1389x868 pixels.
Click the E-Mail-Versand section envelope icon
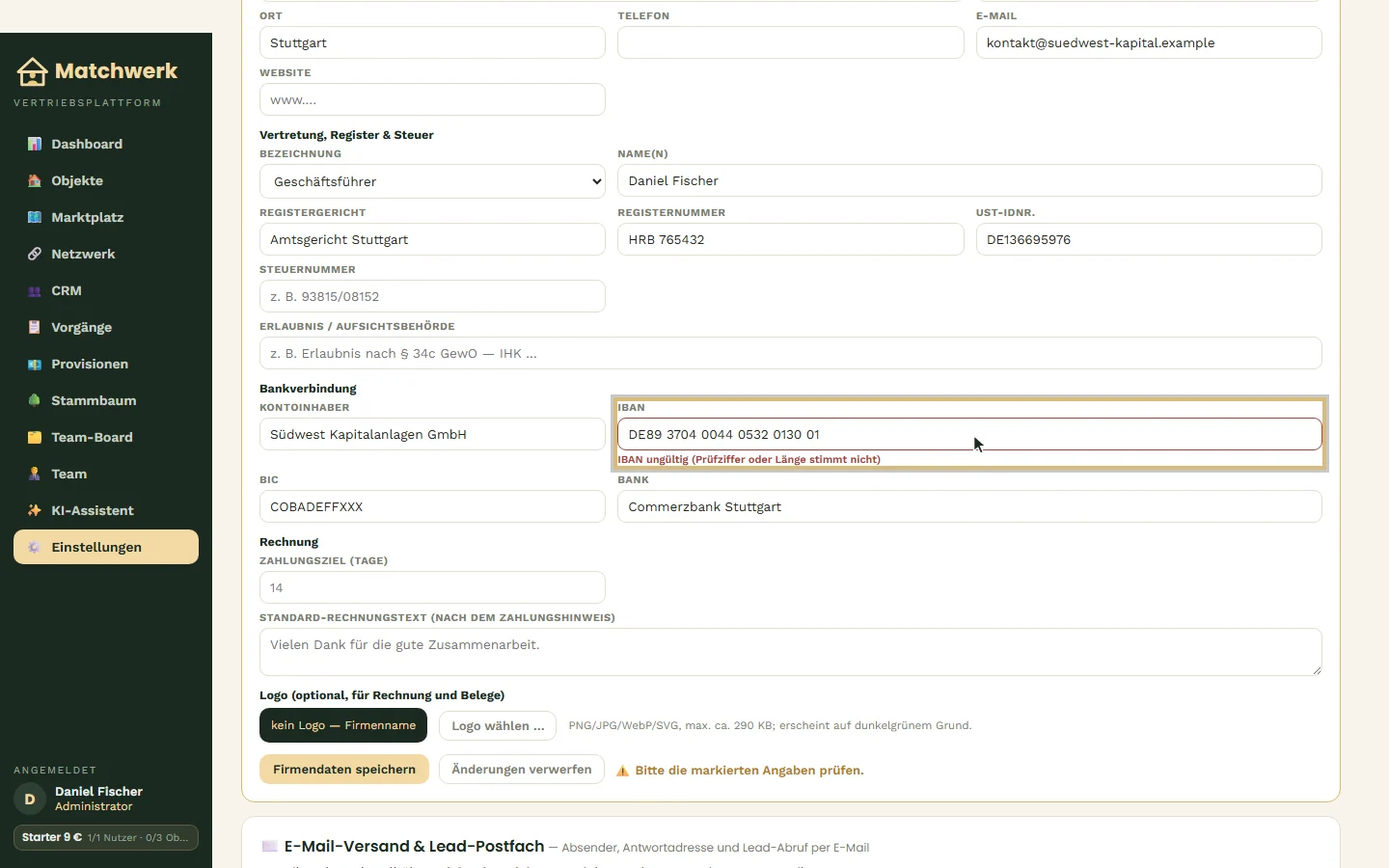pos(270,846)
